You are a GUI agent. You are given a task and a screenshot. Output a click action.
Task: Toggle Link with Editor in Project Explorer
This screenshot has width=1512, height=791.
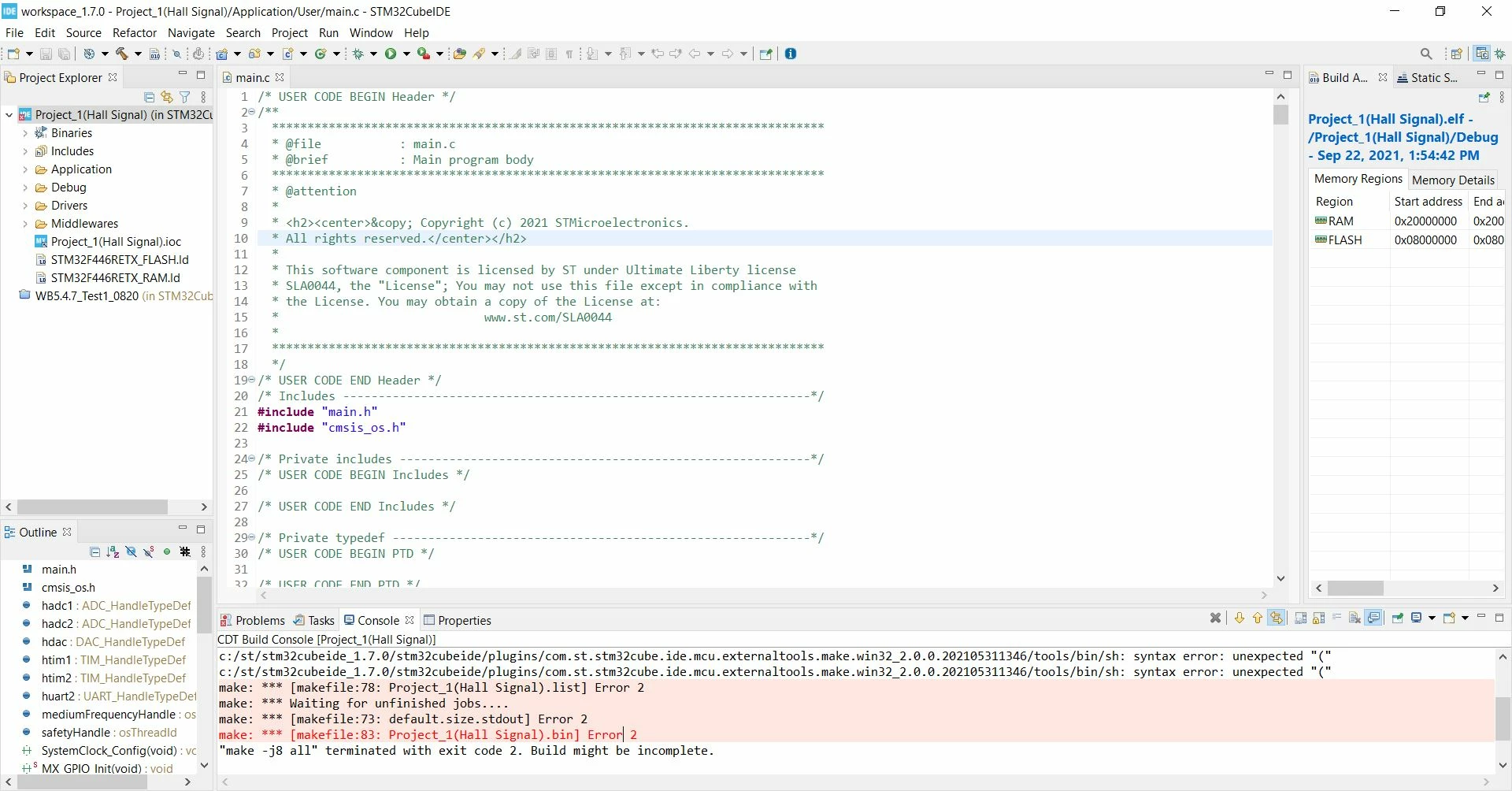167,97
